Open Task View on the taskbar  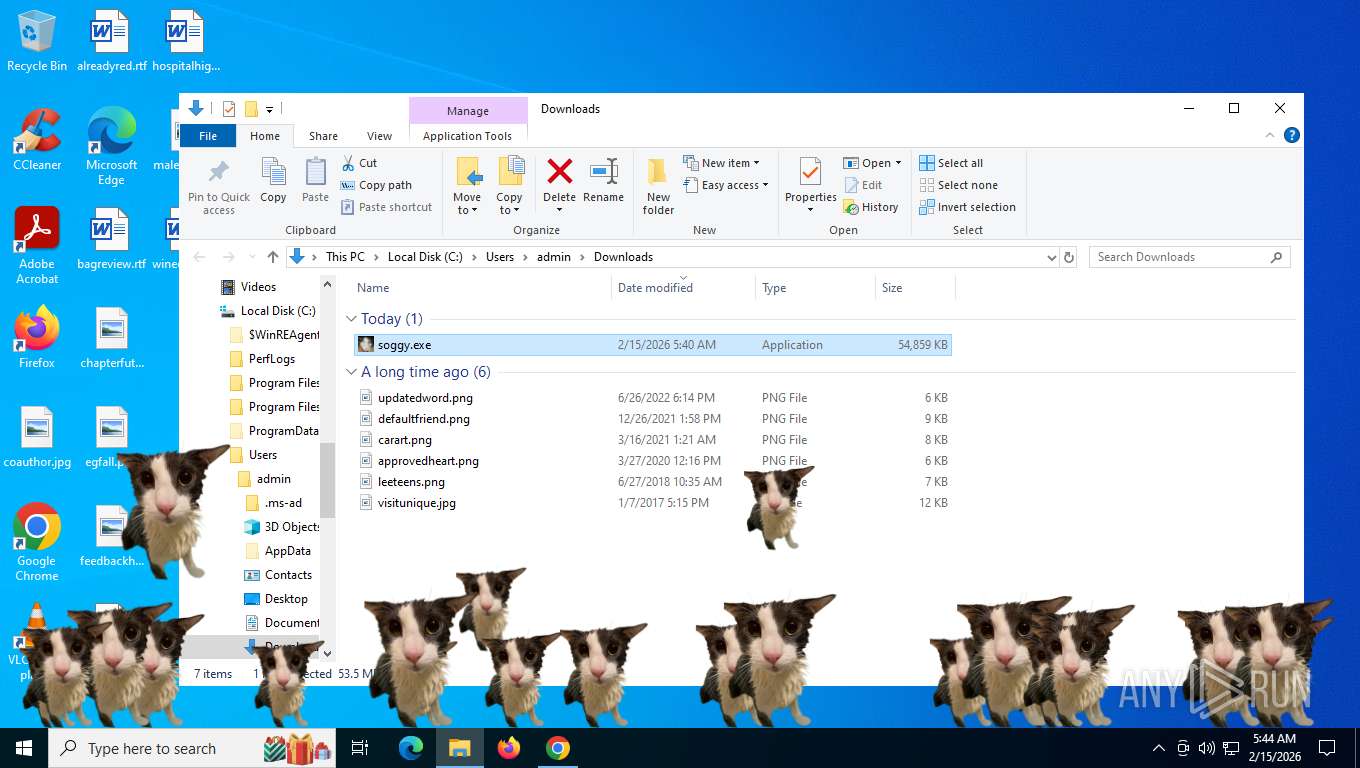[x=360, y=748]
